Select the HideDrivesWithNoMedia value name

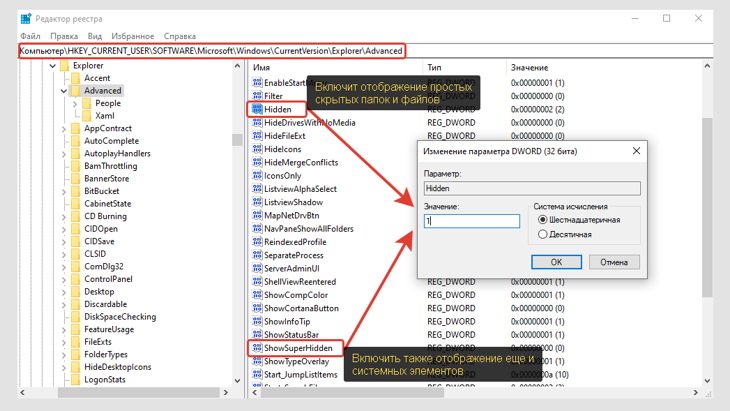click(310, 122)
